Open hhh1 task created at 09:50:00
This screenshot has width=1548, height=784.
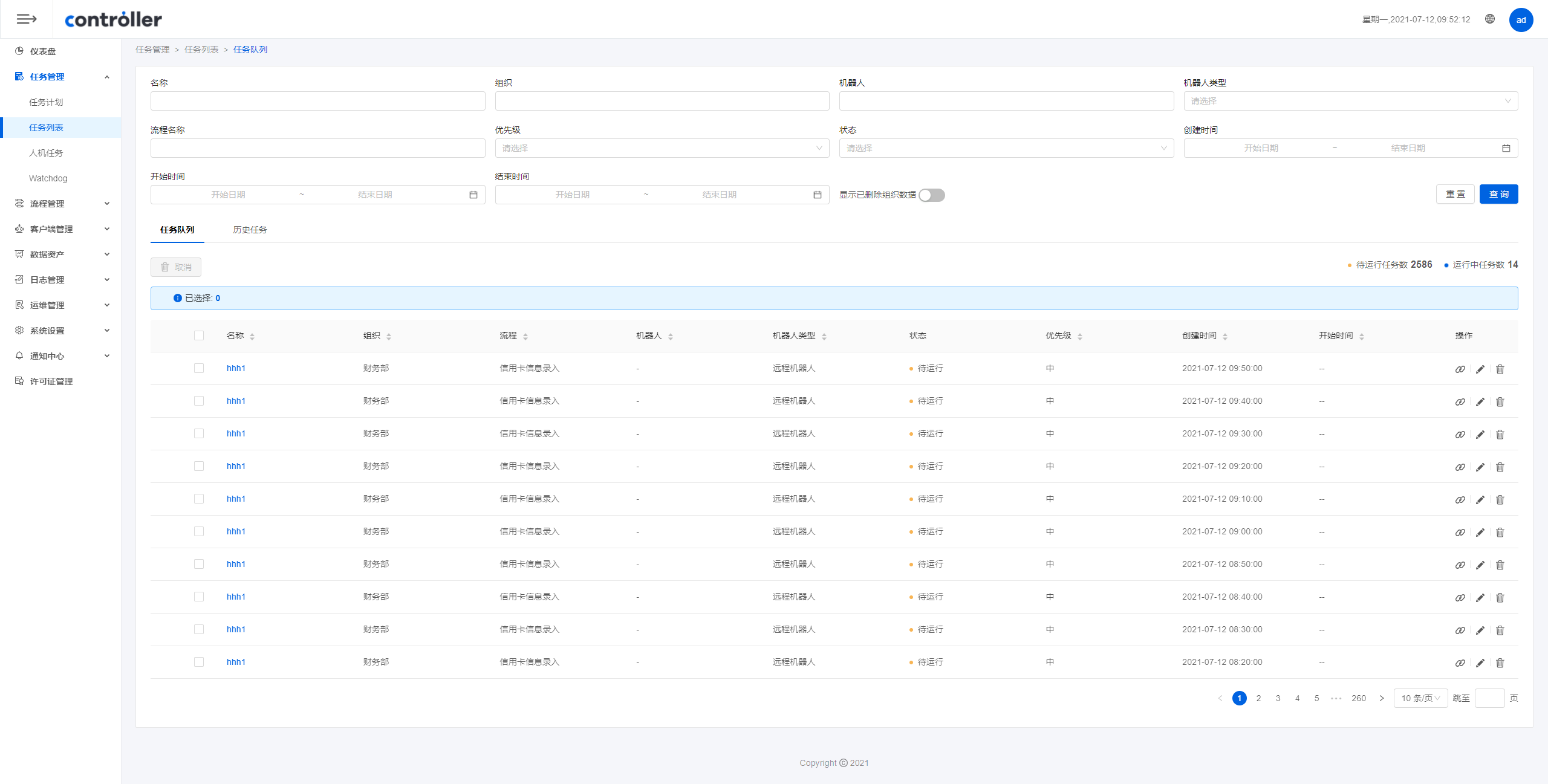click(236, 368)
